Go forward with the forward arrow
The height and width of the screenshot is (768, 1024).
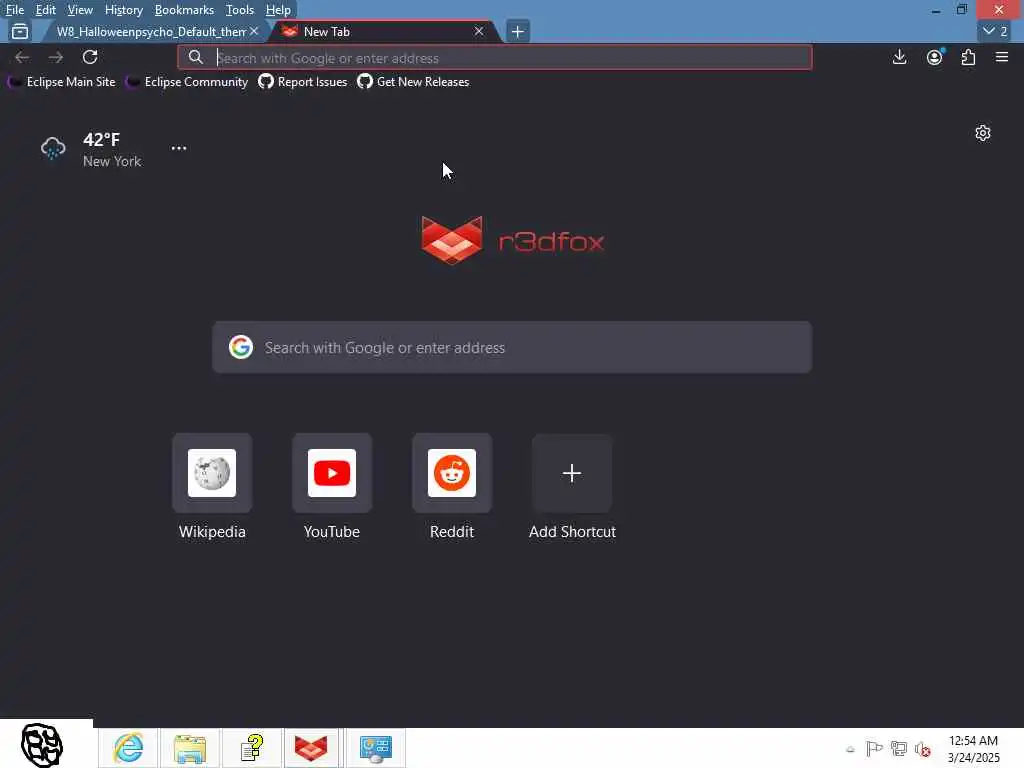pyautogui.click(x=56, y=57)
